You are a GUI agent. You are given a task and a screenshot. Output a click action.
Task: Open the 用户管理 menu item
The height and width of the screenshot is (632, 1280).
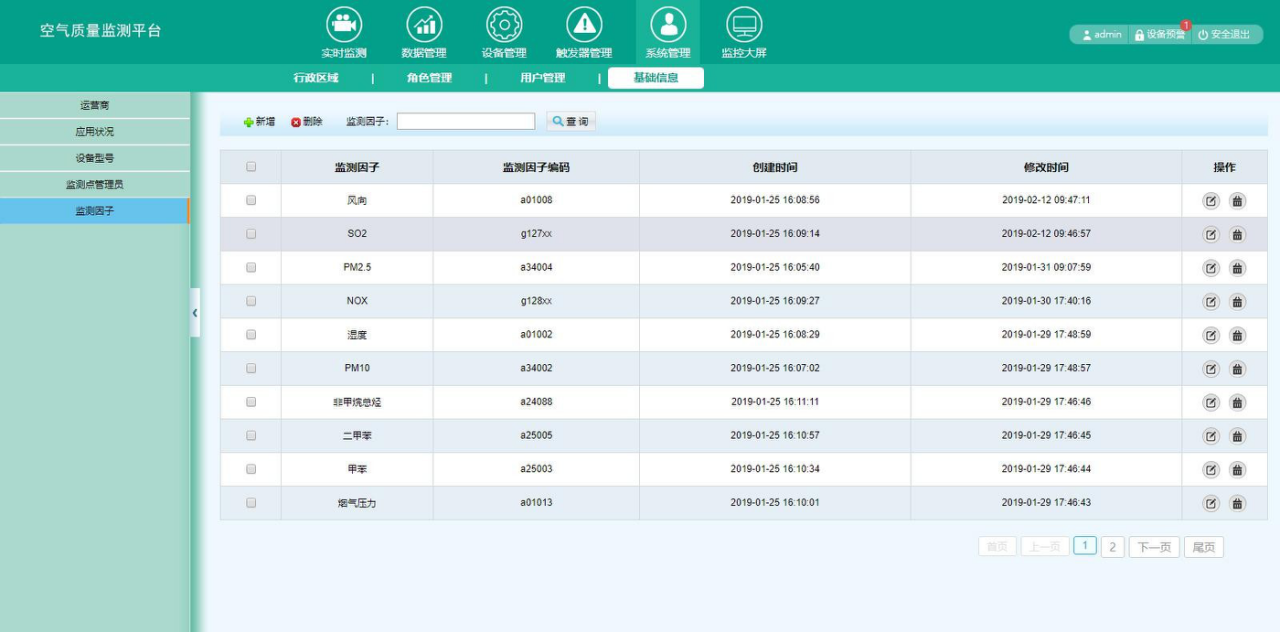545,76
